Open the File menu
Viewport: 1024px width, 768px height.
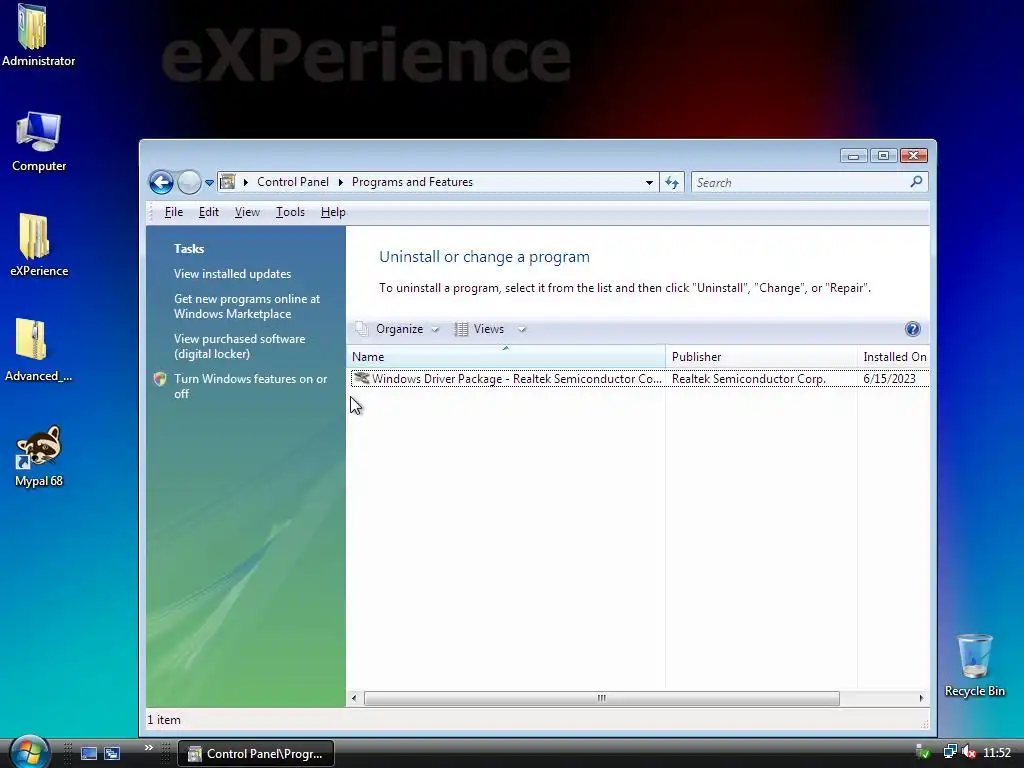tap(174, 212)
